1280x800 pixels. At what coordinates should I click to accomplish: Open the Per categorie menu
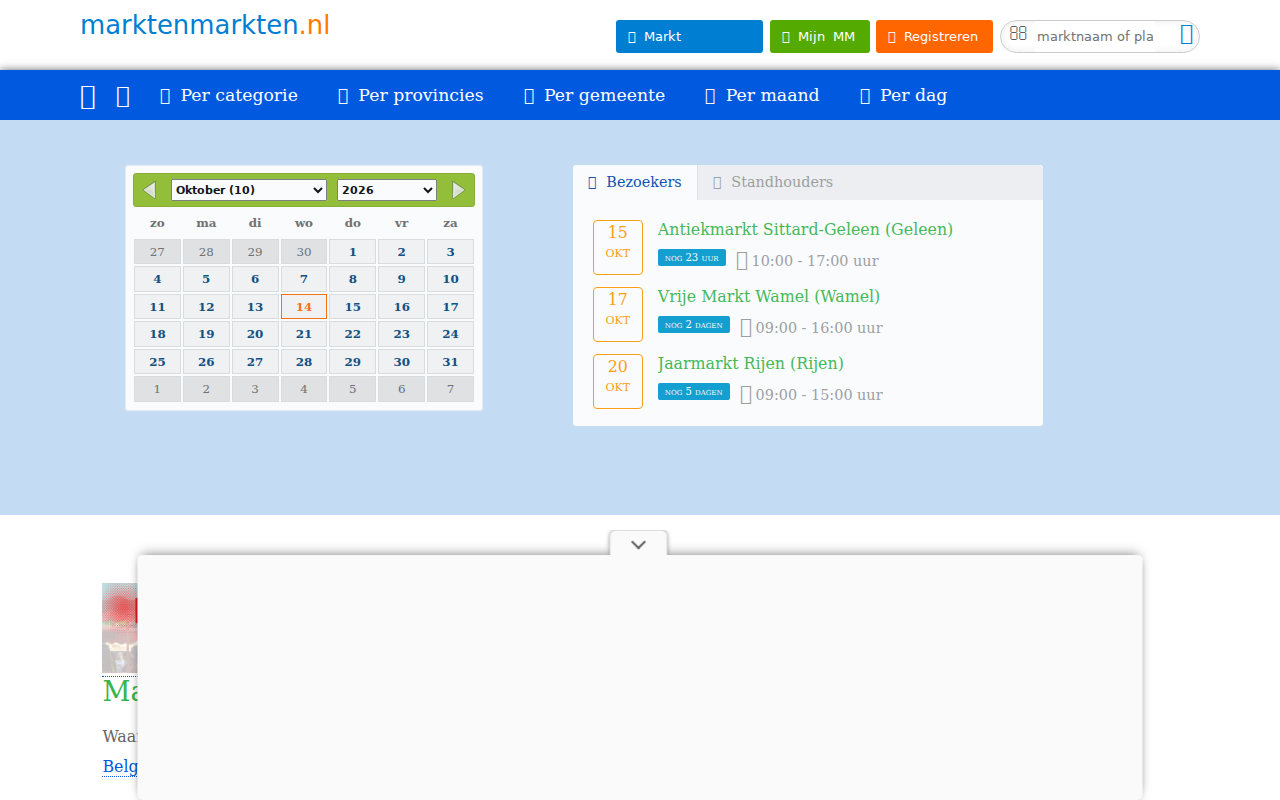pyautogui.click(x=229, y=95)
